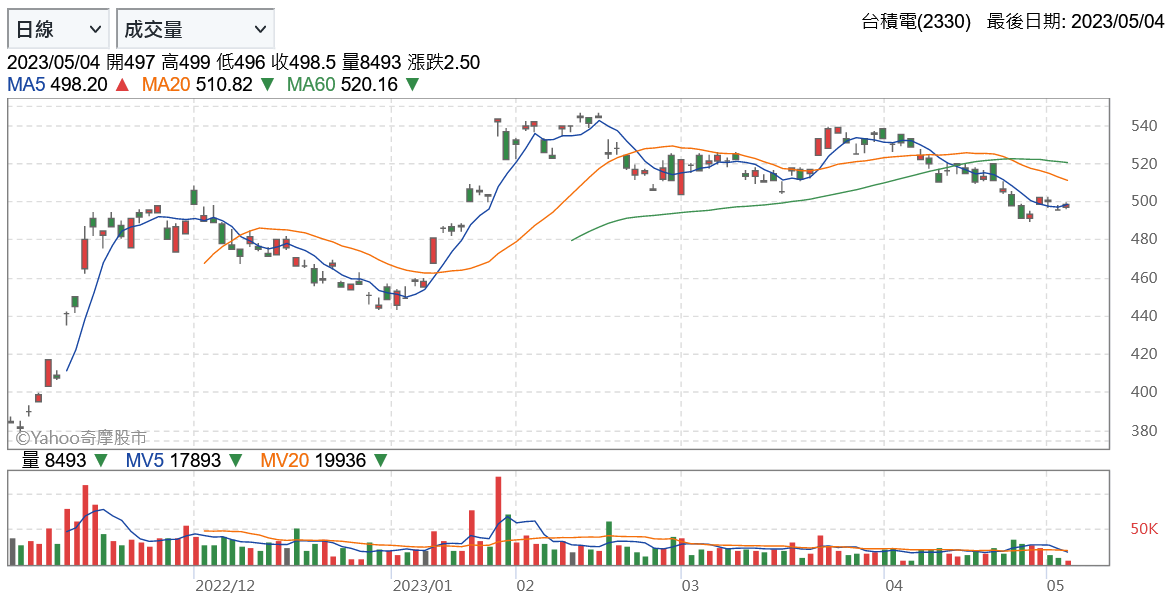The height and width of the screenshot is (615, 1175).
Task: Click the 開497 opening price value
Action: click(x=130, y=62)
